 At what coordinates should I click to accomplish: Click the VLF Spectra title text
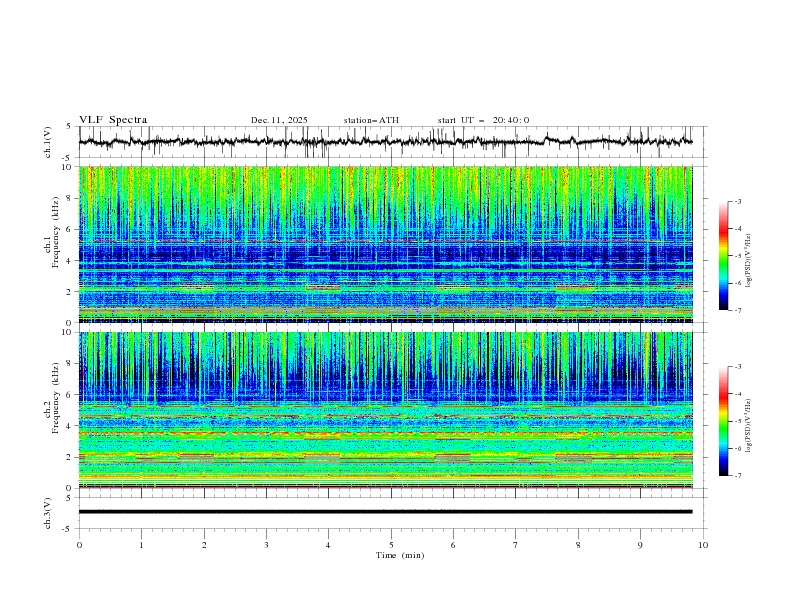tap(113, 120)
